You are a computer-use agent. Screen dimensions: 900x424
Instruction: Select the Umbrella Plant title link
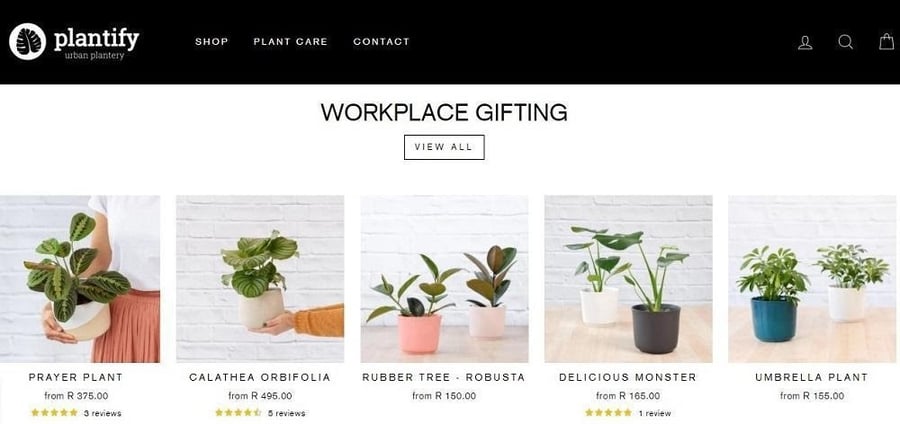click(812, 377)
